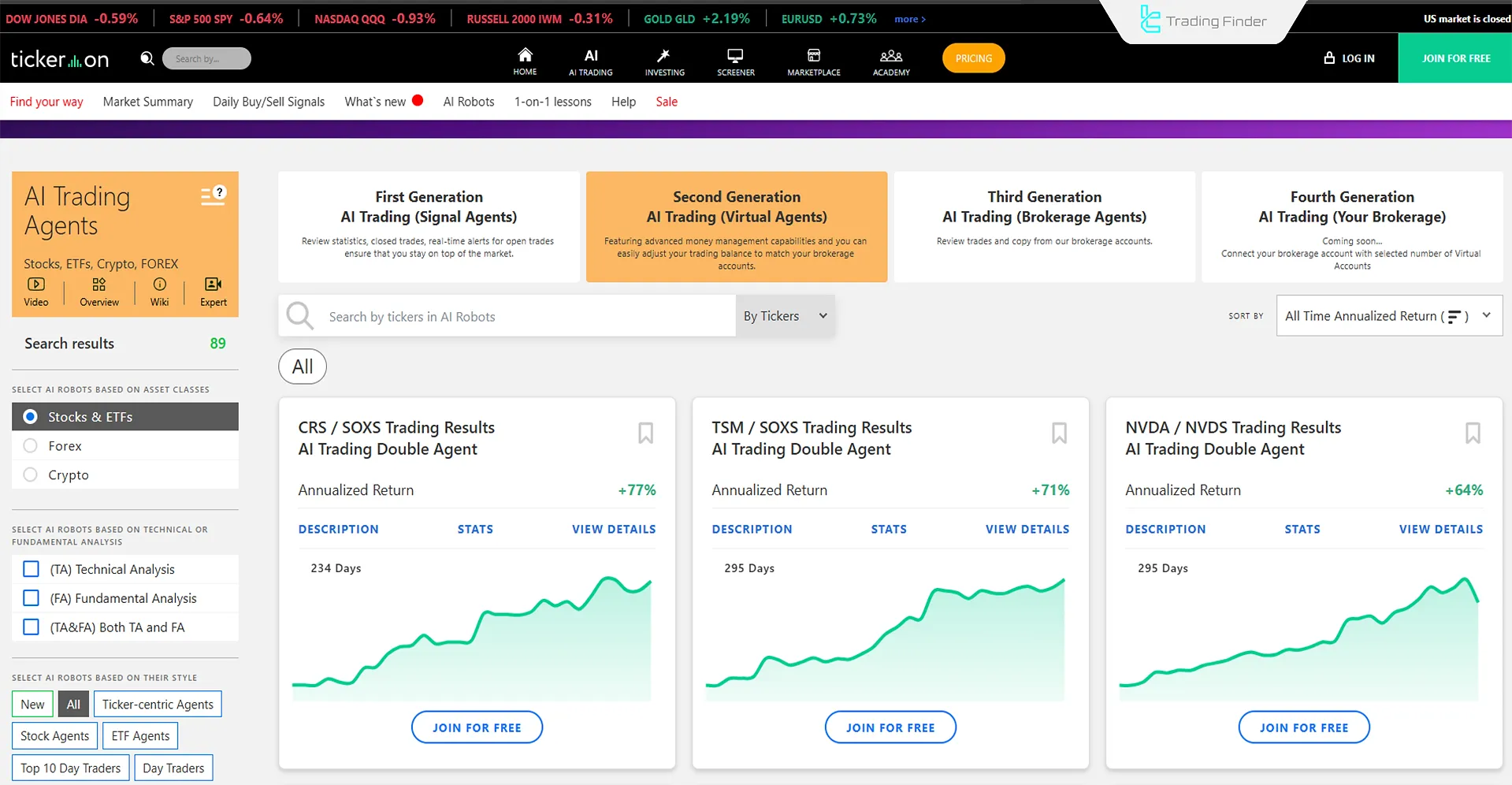Image resolution: width=1512 pixels, height=785 pixels.
Task: Enable the (TA) Technical Analysis checkbox
Action: pyautogui.click(x=31, y=568)
